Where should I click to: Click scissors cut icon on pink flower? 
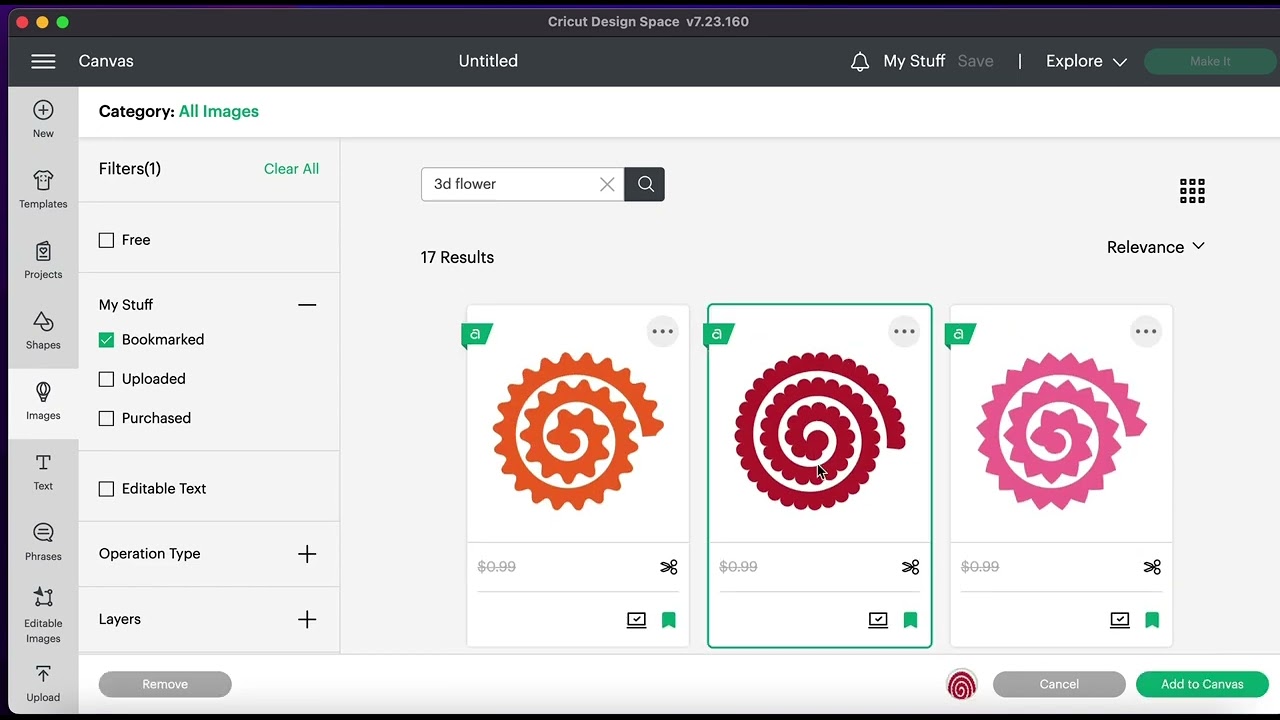point(1152,567)
